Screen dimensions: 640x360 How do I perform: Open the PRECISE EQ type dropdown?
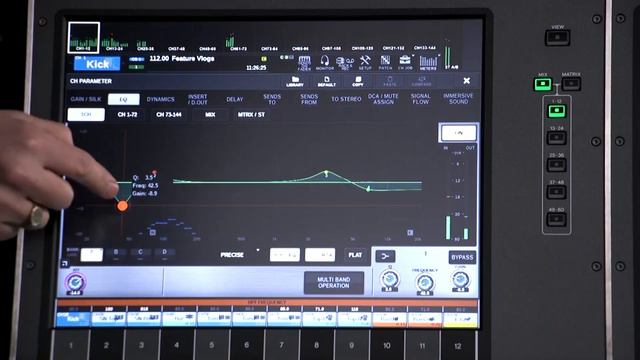[x=240, y=255]
